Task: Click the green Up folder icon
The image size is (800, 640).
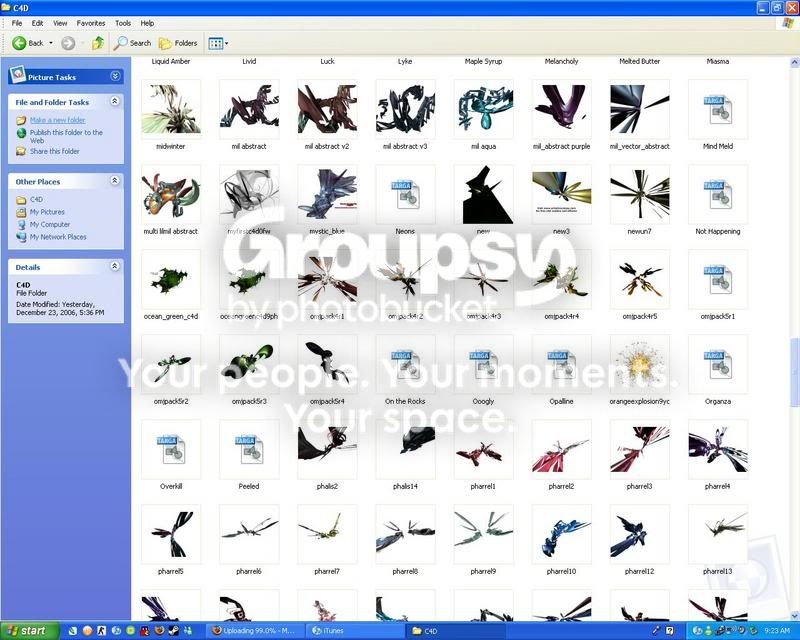Action: [x=98, y=43]
